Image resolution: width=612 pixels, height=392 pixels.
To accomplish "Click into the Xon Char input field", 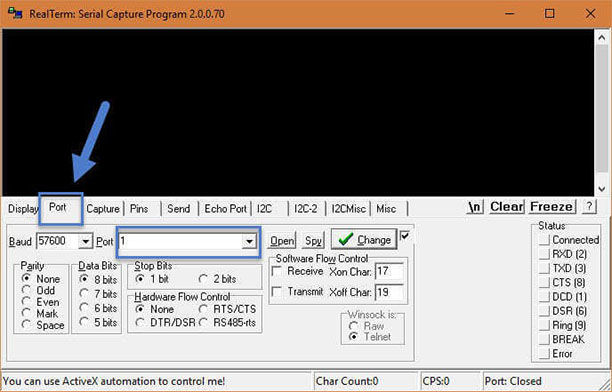I will point(389,271).
